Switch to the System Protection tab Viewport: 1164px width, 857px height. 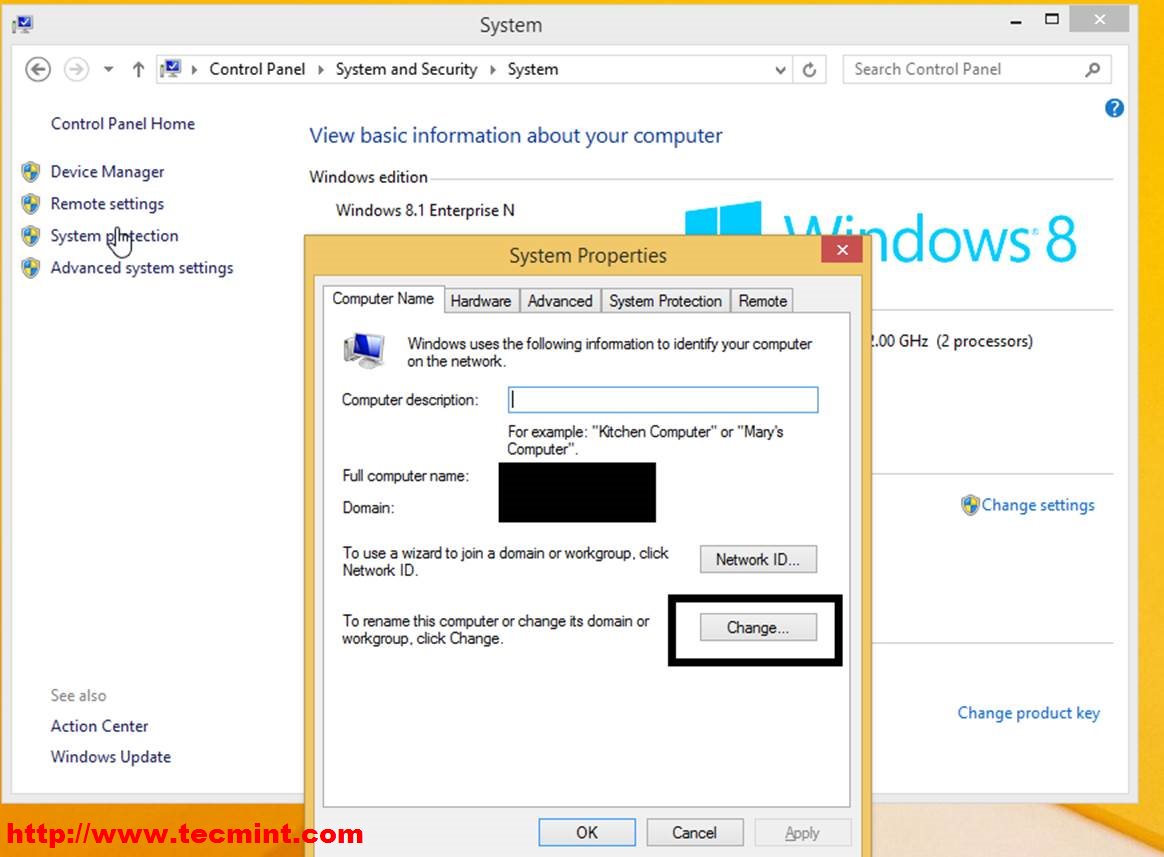666,301
